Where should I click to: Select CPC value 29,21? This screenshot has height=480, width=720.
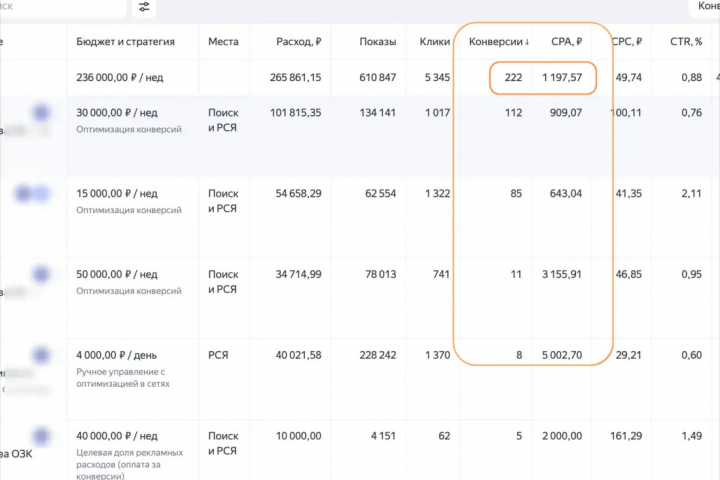coord(629,356)
